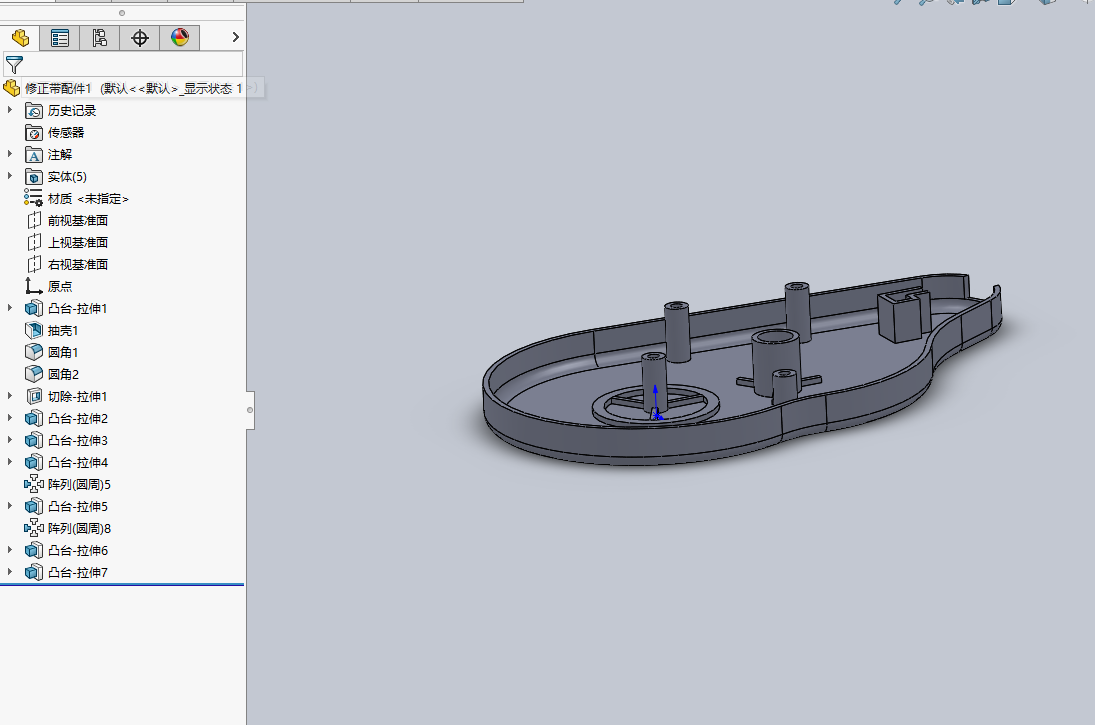Image resolution: width=1095 pixels, height=725 pixels.
Task: Expand the 凸台-拉伸5 feature
Action: click(x=10, y=506)
